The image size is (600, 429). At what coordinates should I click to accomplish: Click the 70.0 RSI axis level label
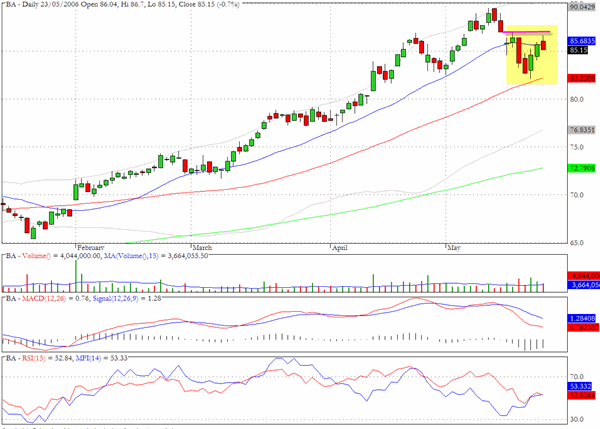pyautogui.click(x=577, y=377)
